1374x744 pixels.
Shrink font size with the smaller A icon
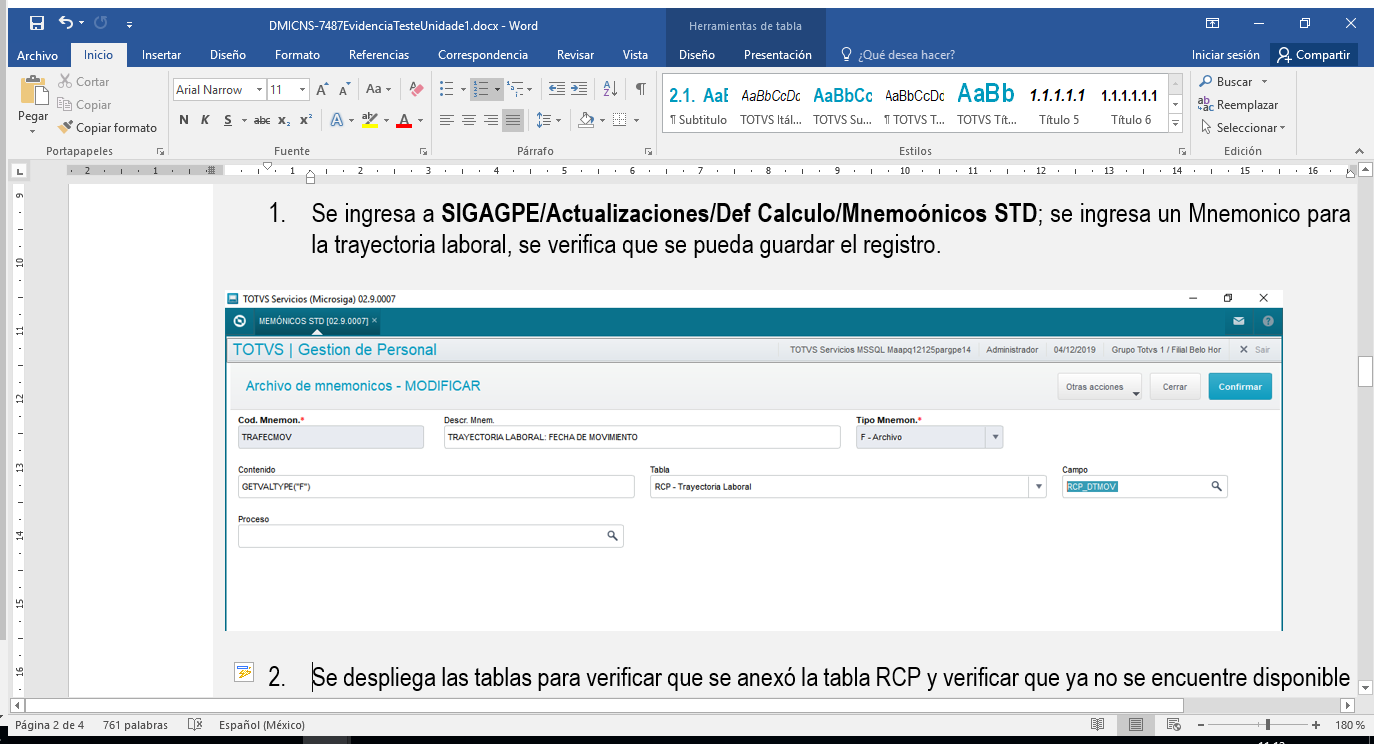(345, 90)
